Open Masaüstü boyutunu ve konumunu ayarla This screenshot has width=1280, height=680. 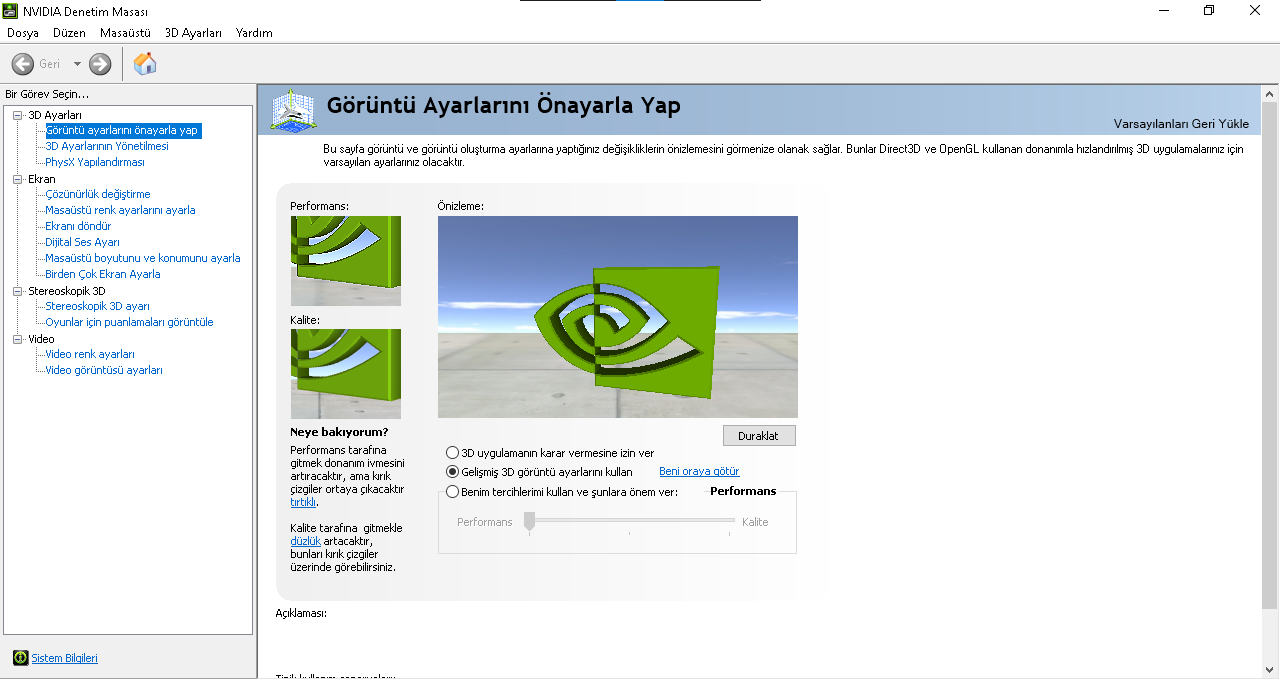point(143,258)
